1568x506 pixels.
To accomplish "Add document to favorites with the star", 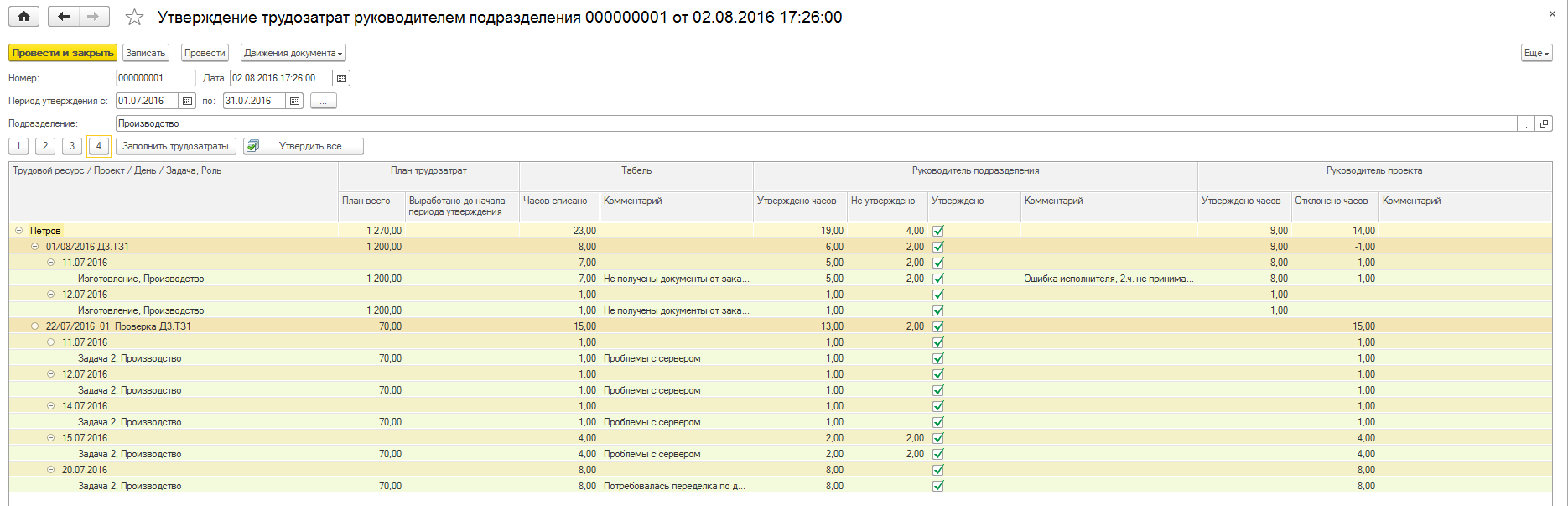I will coord(134,18).
